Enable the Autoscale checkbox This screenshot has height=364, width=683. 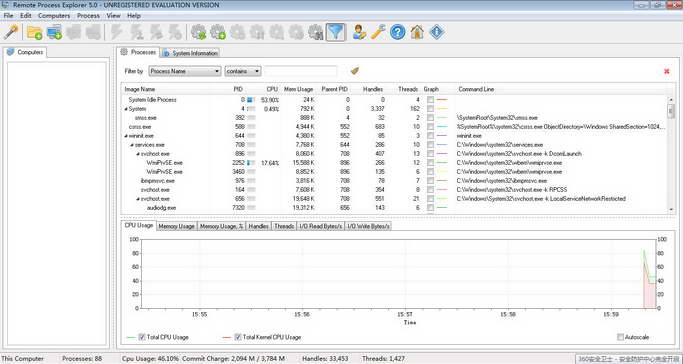(x=620, y=337)
